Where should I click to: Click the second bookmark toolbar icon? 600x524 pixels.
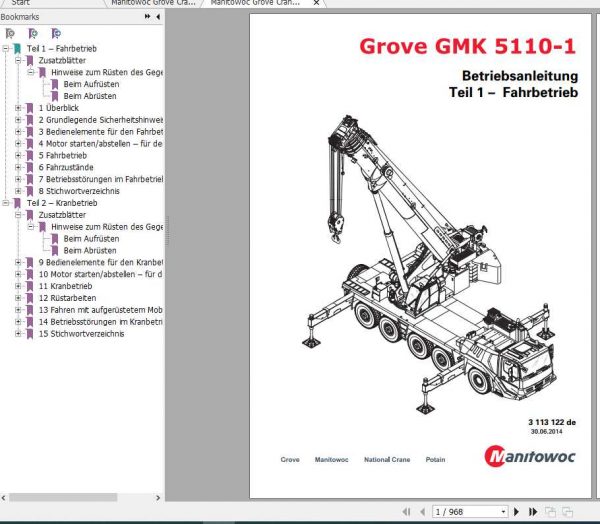point(33,34)
